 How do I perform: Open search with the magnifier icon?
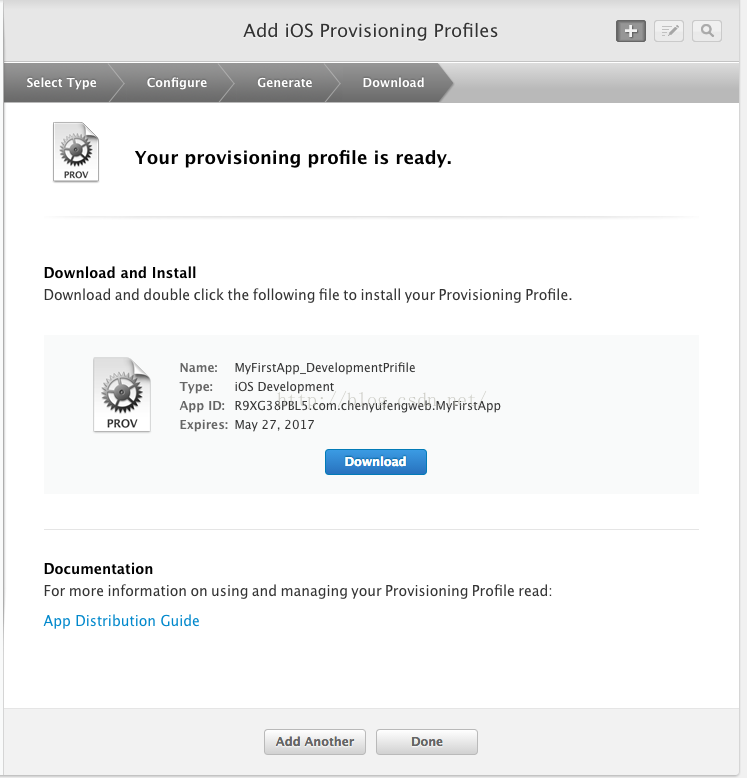(x=706, y=31)
